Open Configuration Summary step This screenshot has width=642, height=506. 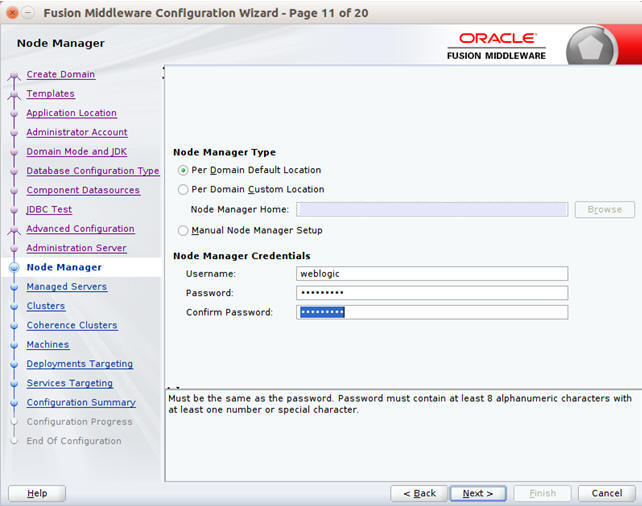click(x=81, y=402)
